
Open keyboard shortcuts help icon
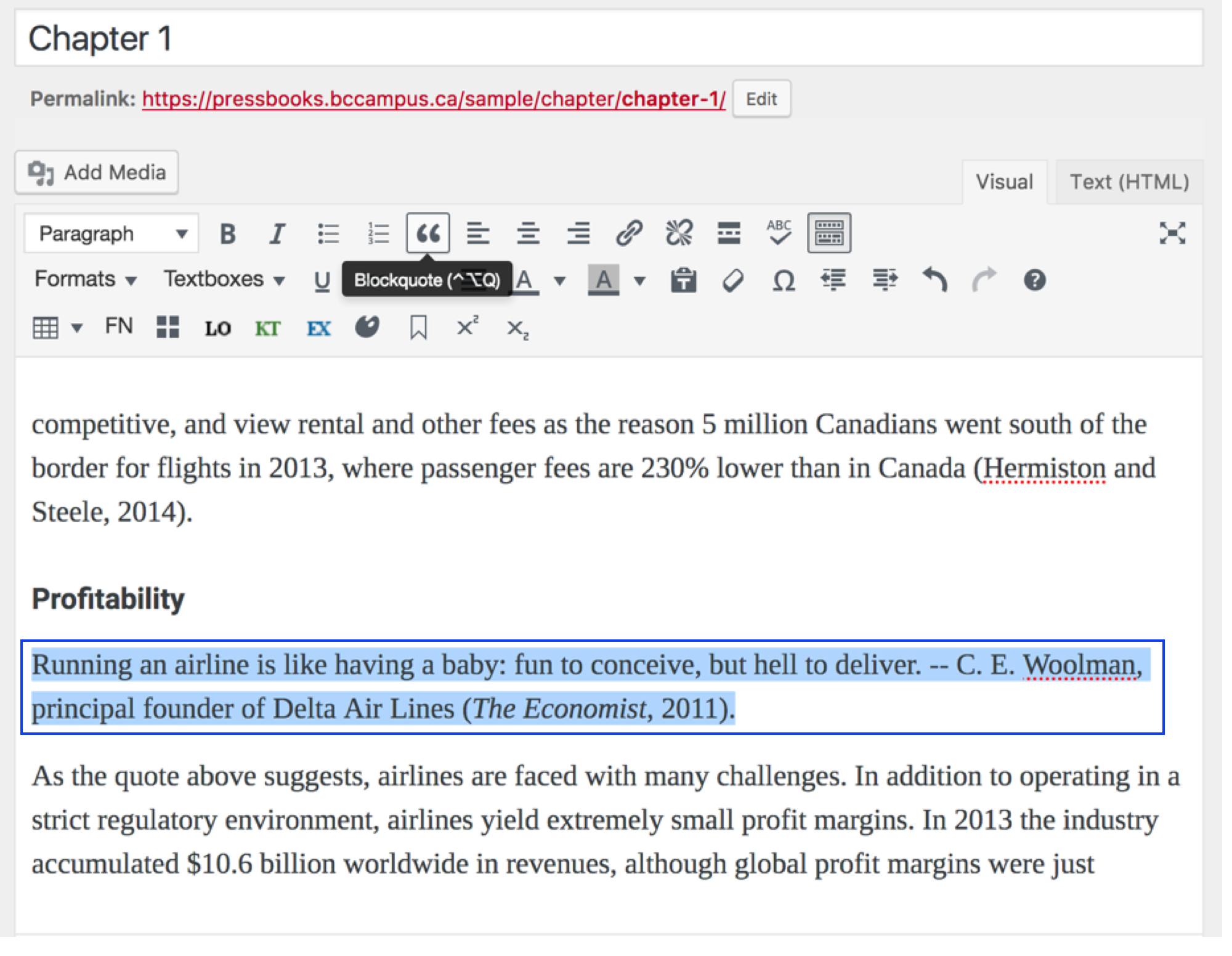1034,281
